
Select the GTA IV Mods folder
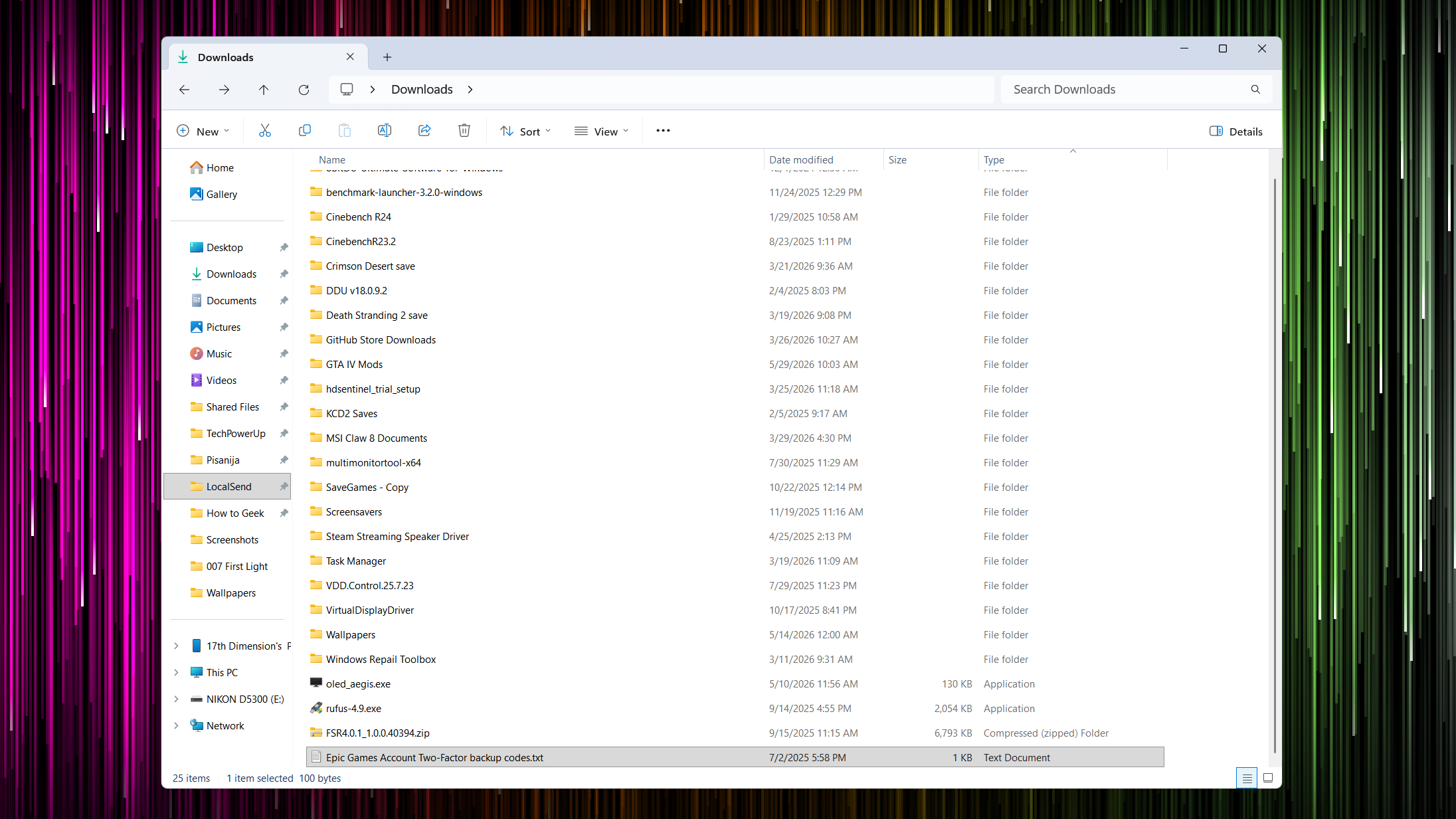coord(354,365)
